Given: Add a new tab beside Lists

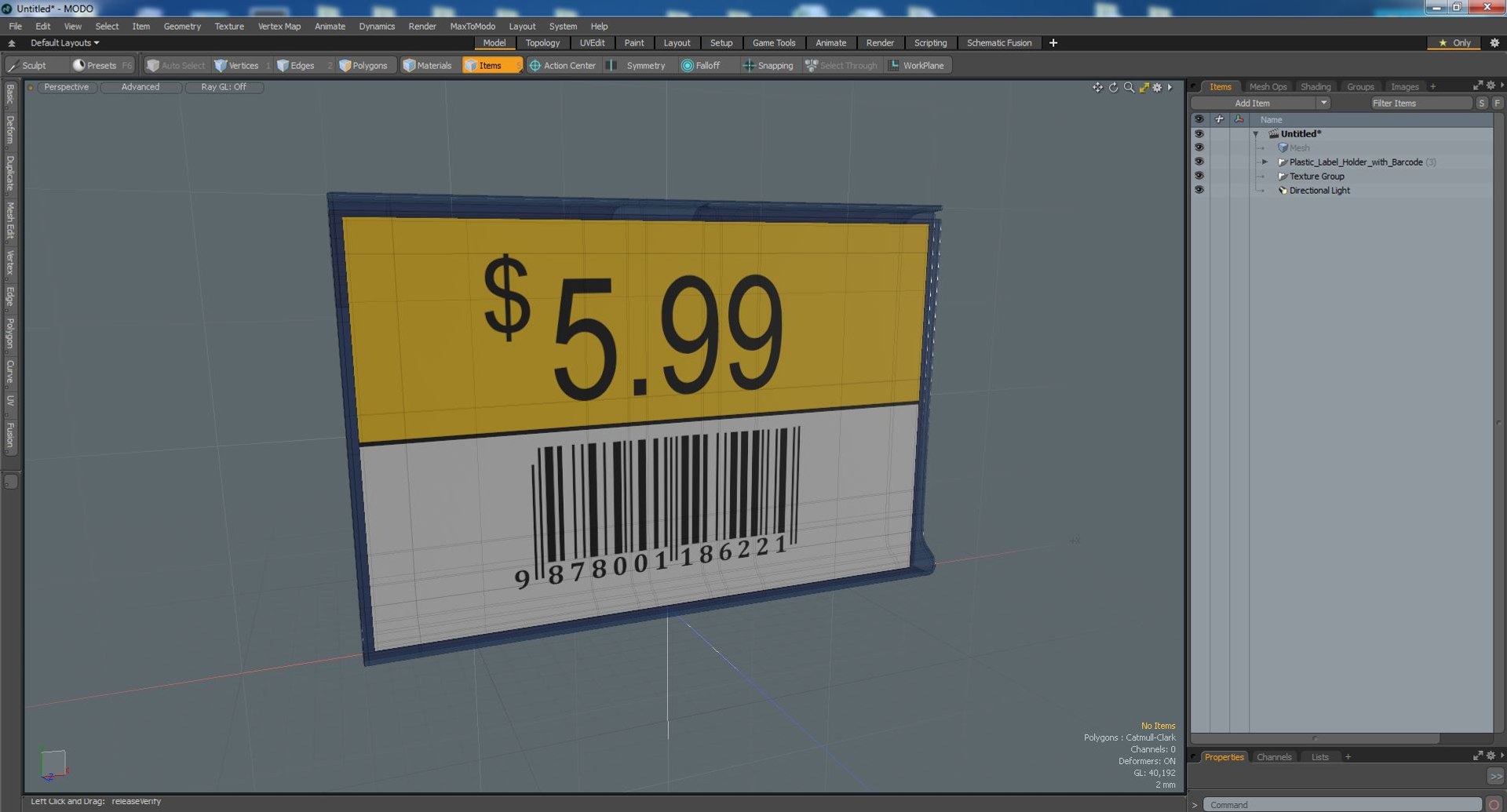Looking at the screenshot, I should 1348,757.
